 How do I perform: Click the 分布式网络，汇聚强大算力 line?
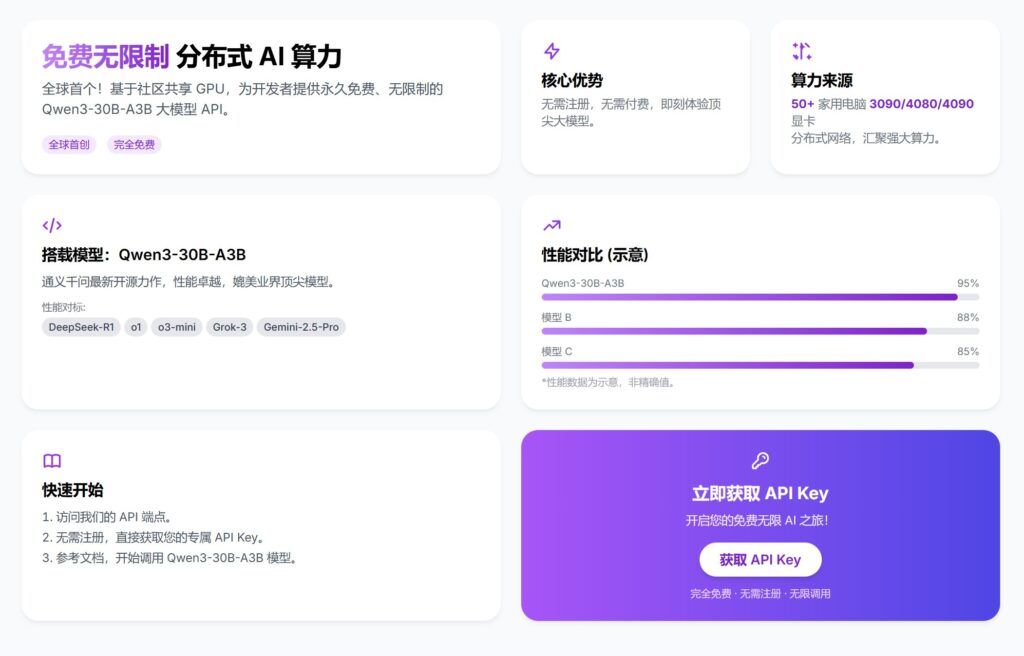866,139
